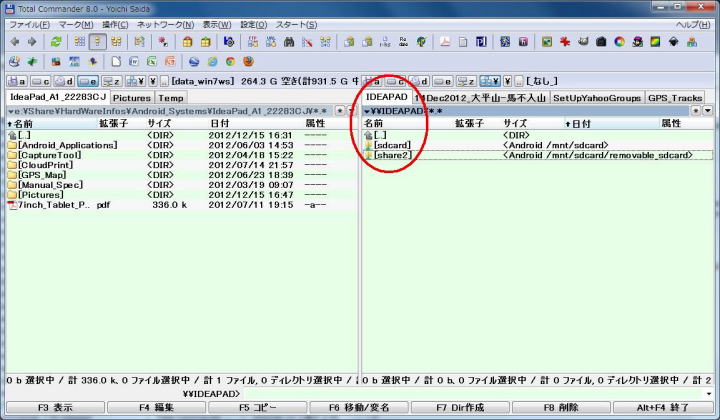Select drive e in left pane drive bar
This screenshot has height=420, width=720.
coord(88,82)
